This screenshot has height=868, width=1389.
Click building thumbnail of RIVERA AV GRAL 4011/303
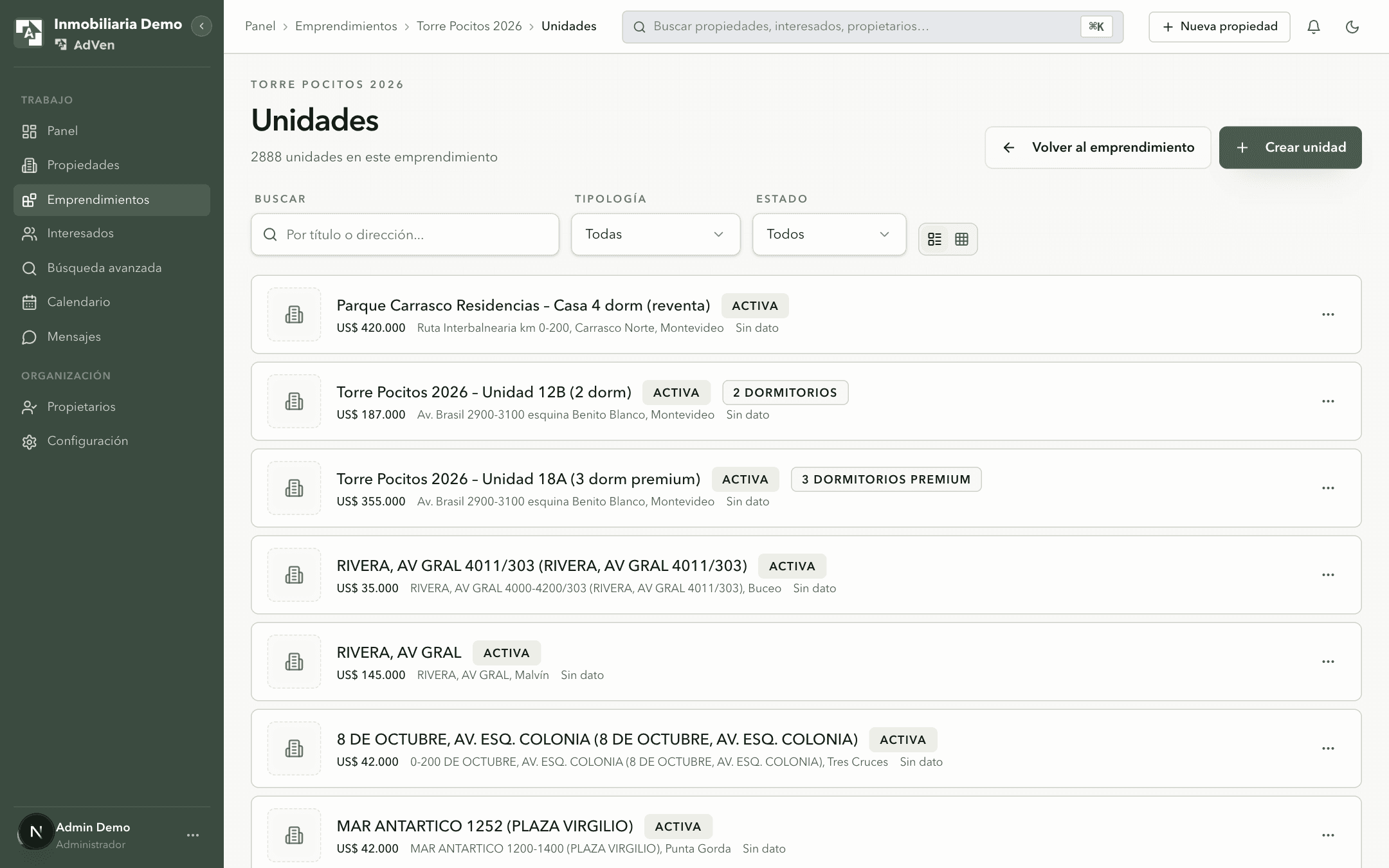pyautogui.click(x=294, y=575)
